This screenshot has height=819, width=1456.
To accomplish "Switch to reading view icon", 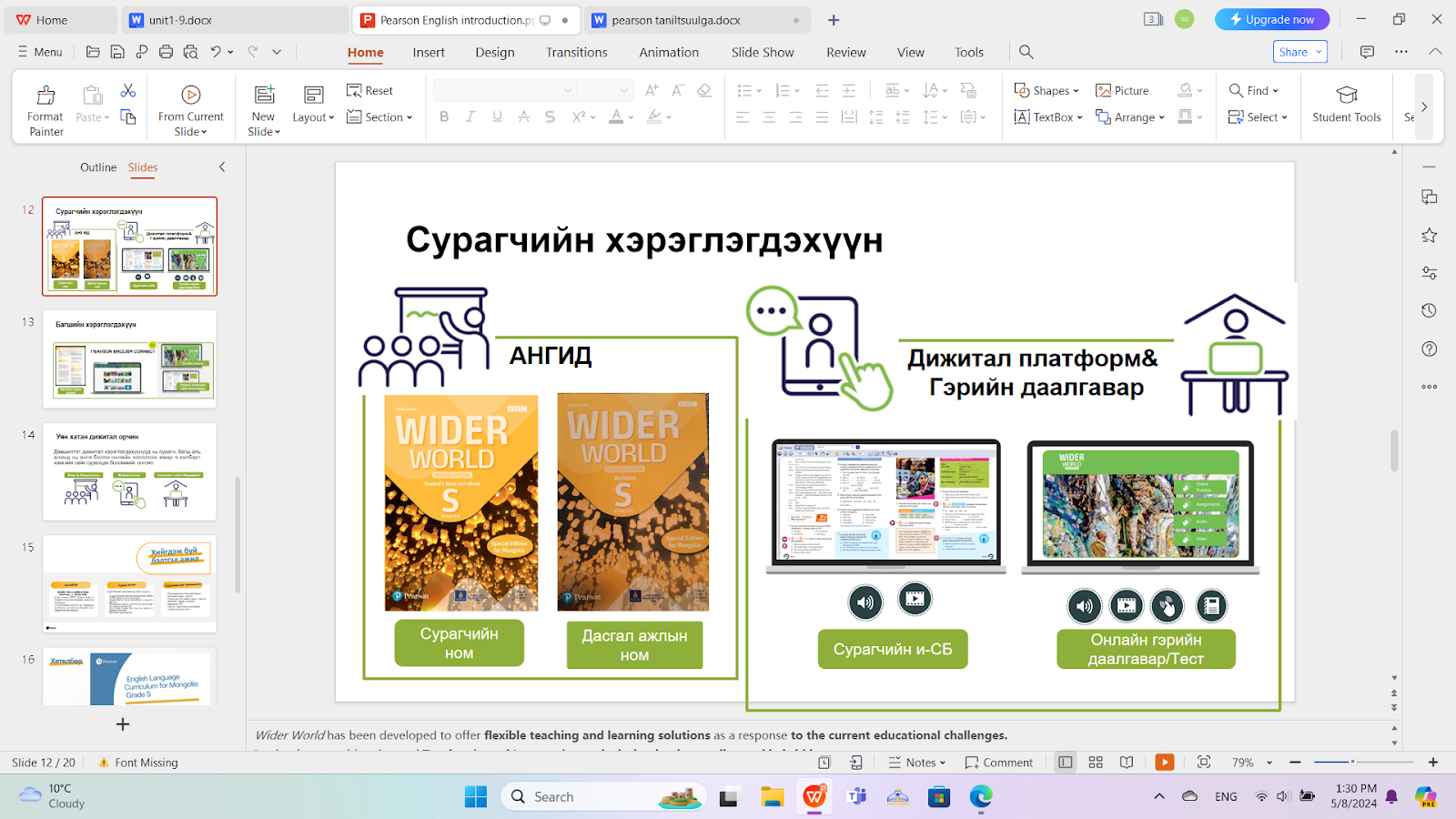I will pyautogui.click(x=1127, y=763).
